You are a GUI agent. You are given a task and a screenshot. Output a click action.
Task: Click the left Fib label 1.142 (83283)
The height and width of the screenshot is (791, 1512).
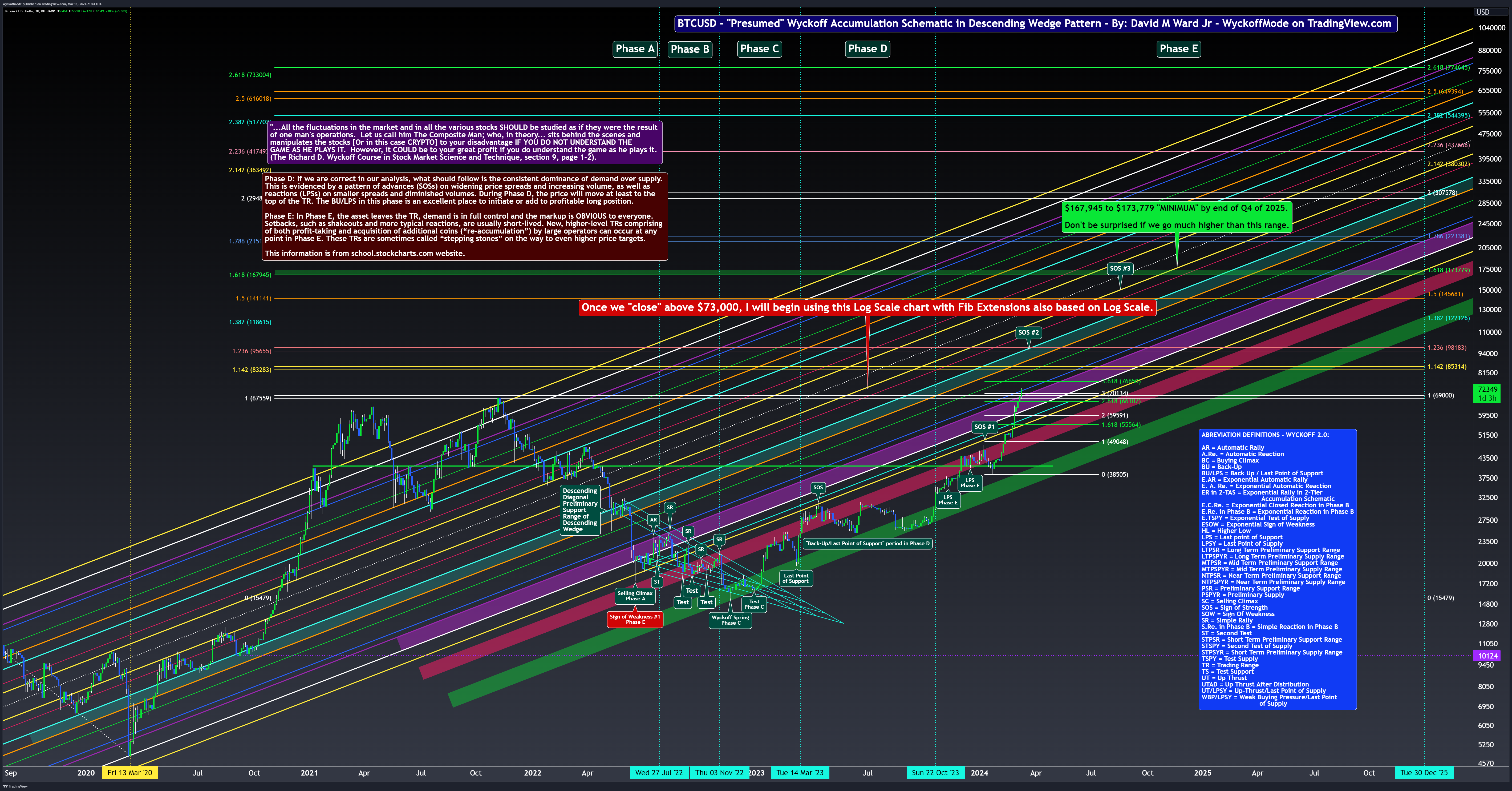tap(252, 370)
